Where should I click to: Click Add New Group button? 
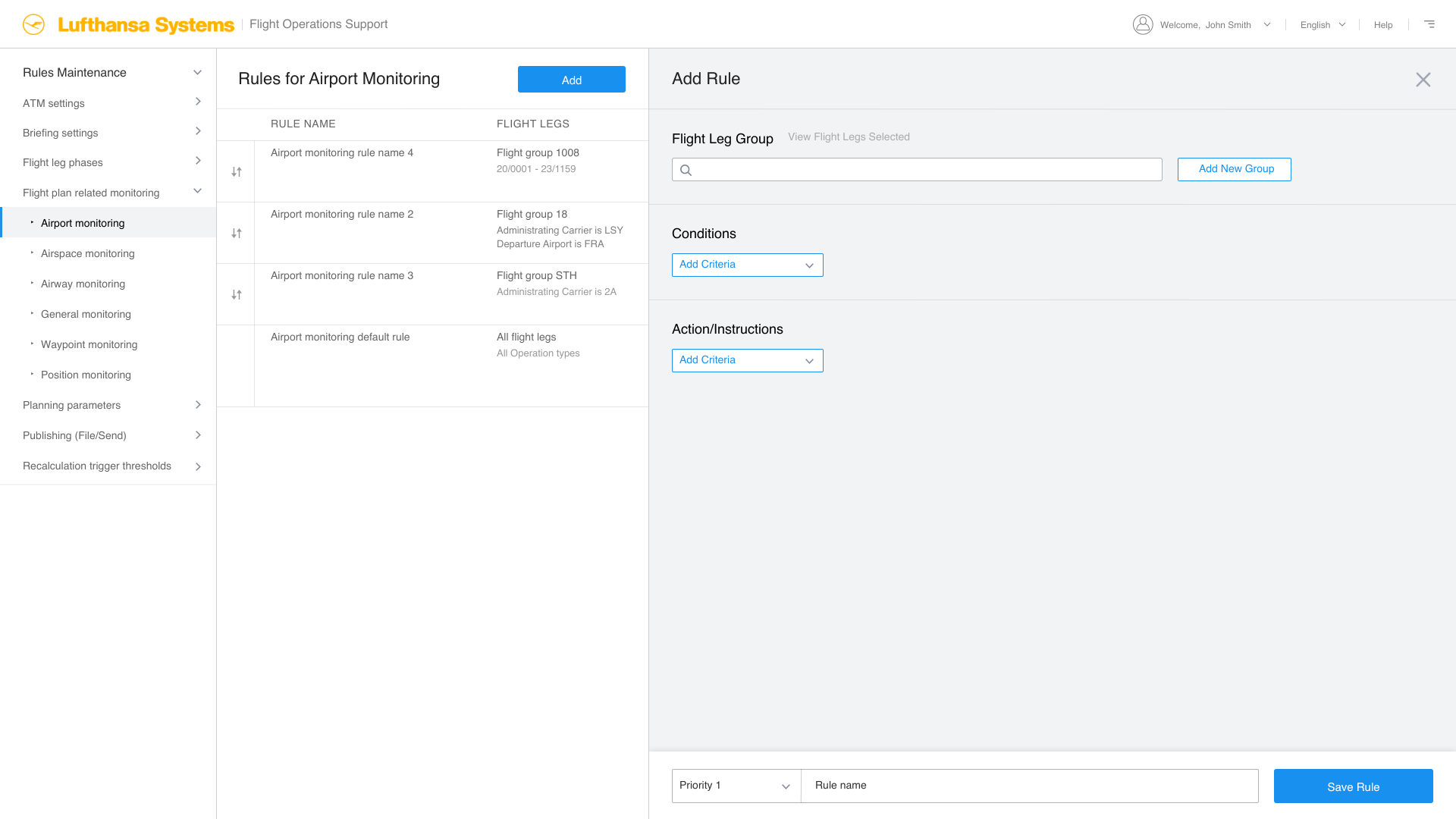tap(1235, 169)
